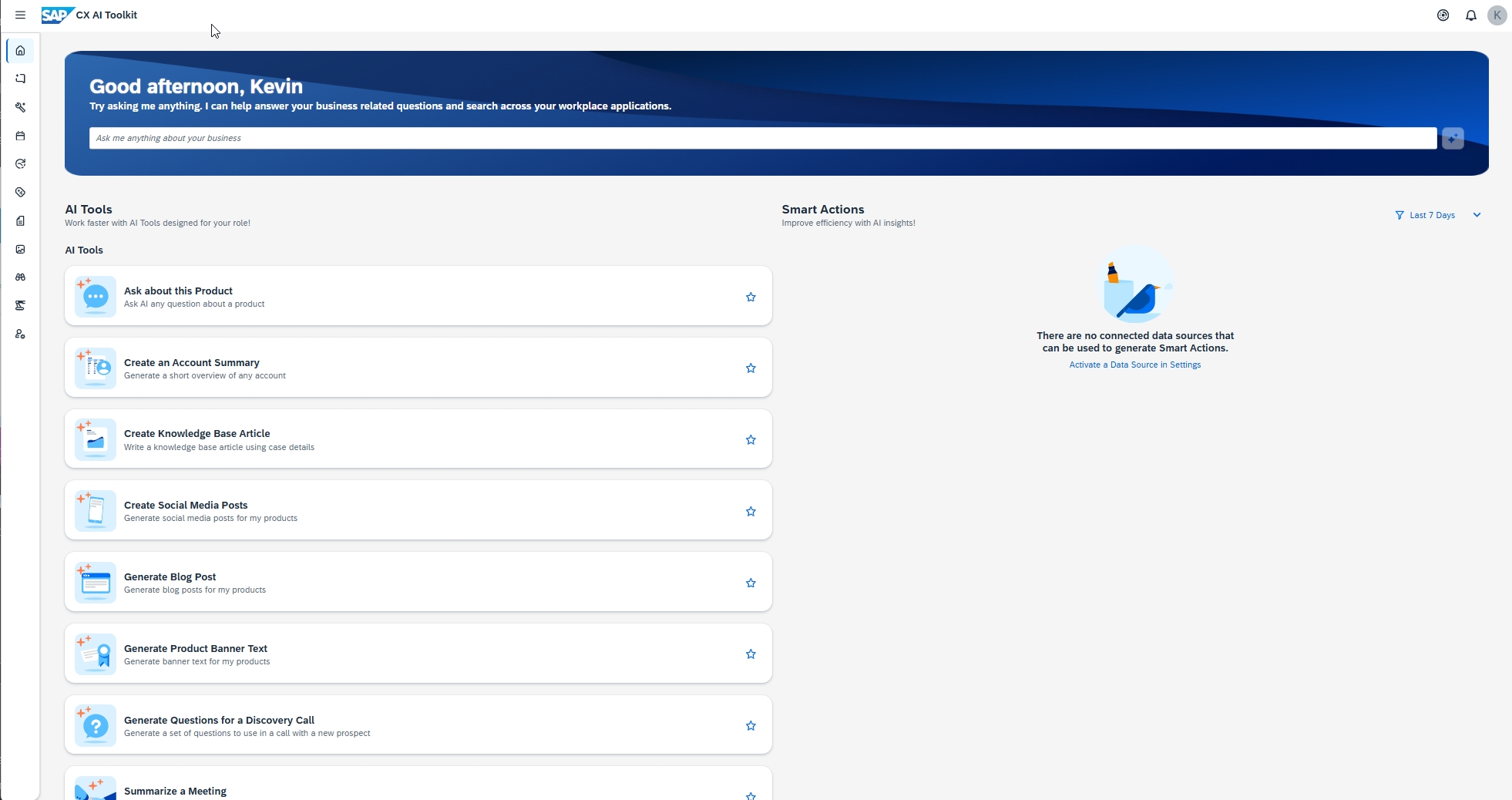Open the user settings sidebar icon

tap(21, 334)
